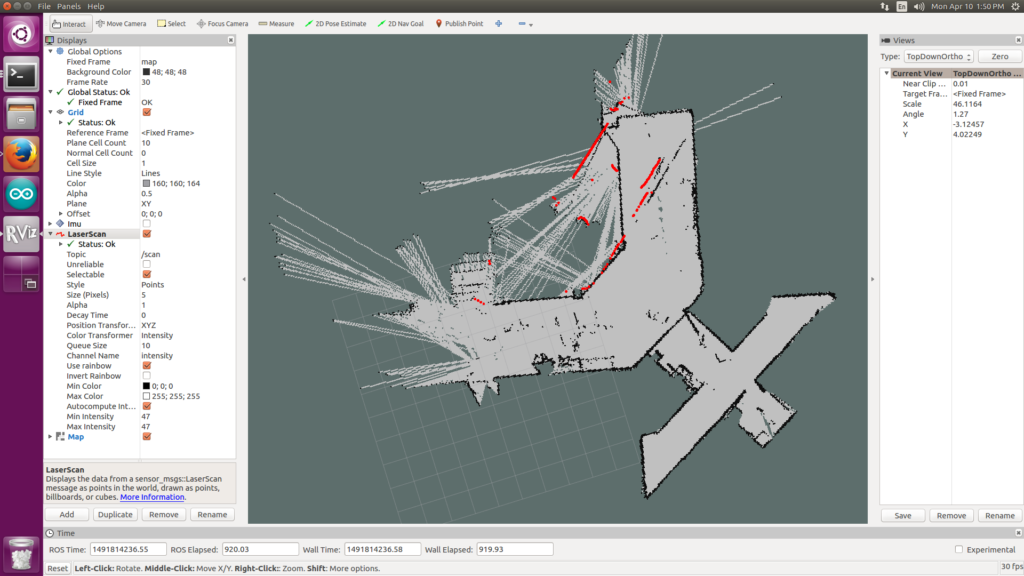Open the view Type dropdown
The width and height of the screenshot is (1024, 576).
tap(937, 57)
